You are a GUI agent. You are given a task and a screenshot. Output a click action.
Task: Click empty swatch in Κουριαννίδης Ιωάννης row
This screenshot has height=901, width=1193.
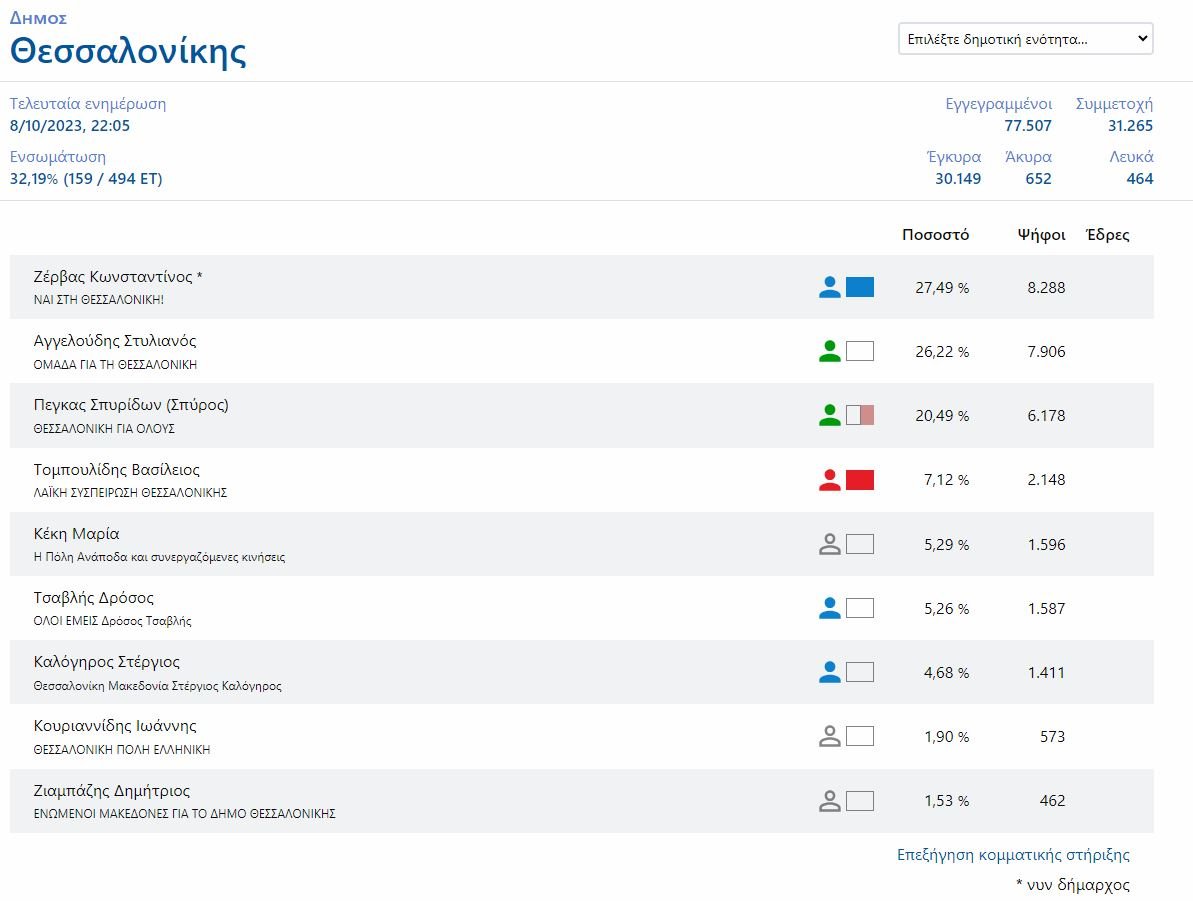tap(860, 736)
